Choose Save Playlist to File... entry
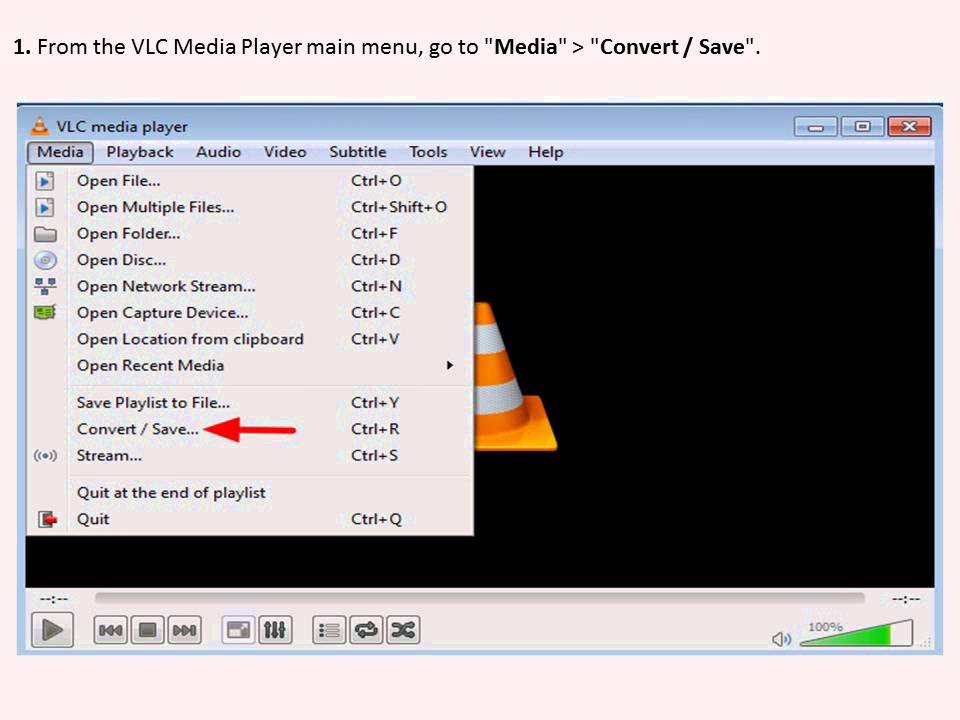This screenshot has width=960, height=720. [250, 403]
